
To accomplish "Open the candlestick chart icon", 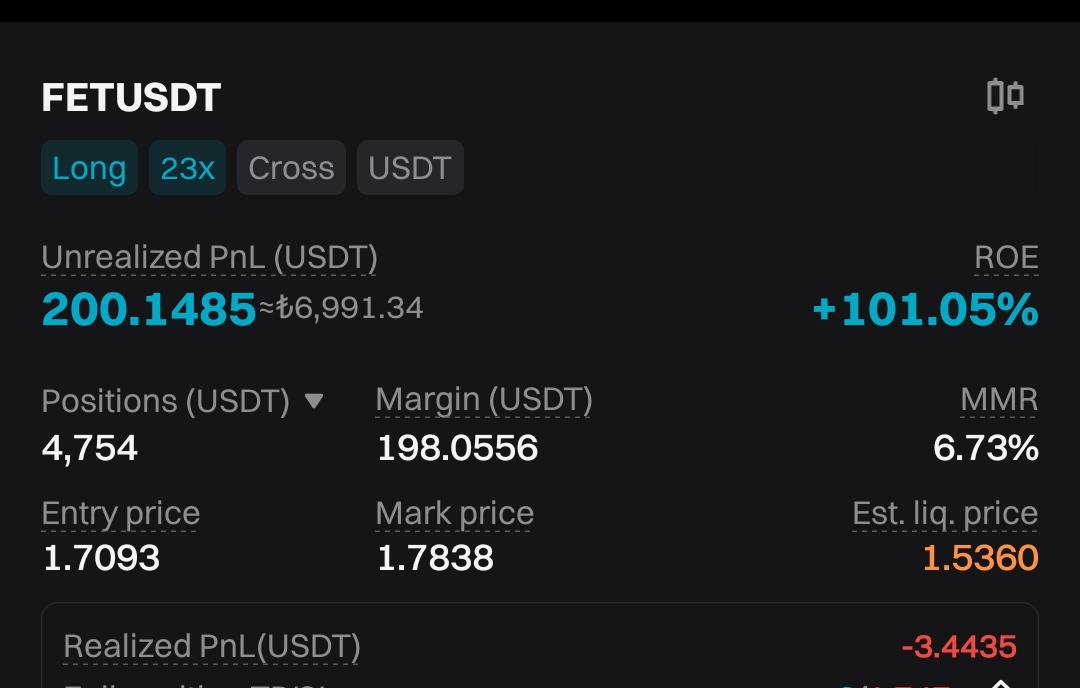I will pyautogui.click(x=1005, y=96).
